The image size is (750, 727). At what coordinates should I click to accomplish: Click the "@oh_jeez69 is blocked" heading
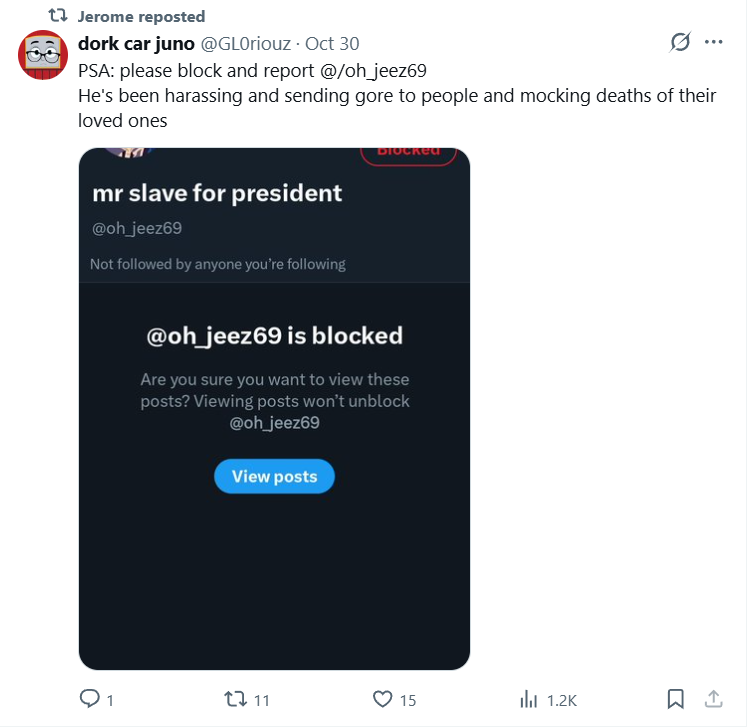pos(274,336)
